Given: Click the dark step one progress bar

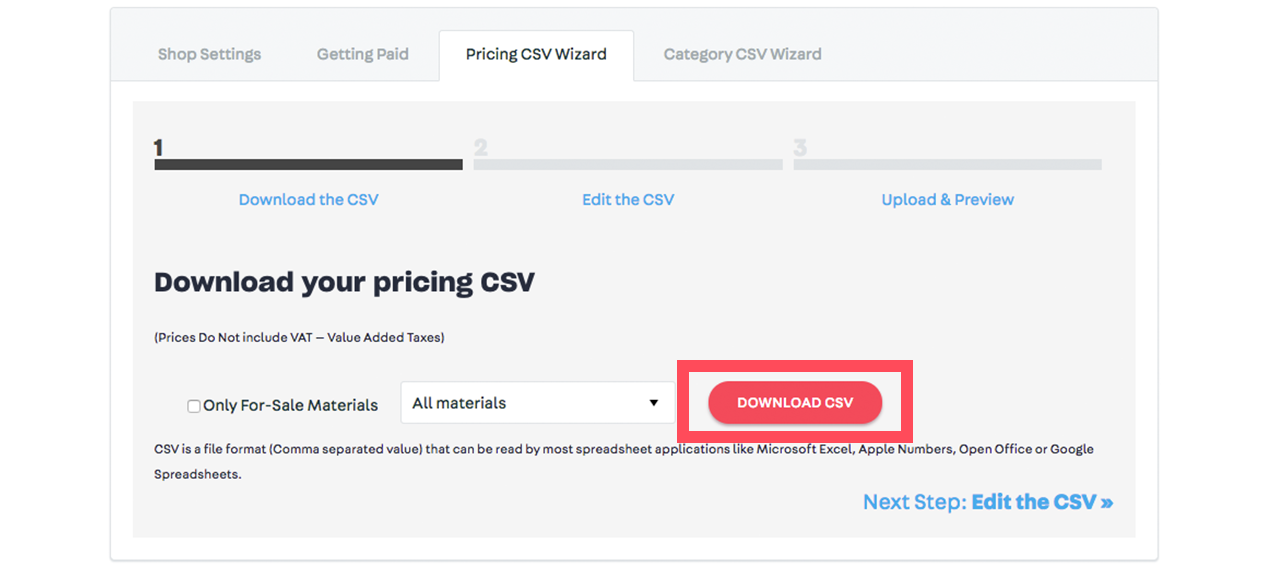Looking at the screenshot, I should pos(308,165).
